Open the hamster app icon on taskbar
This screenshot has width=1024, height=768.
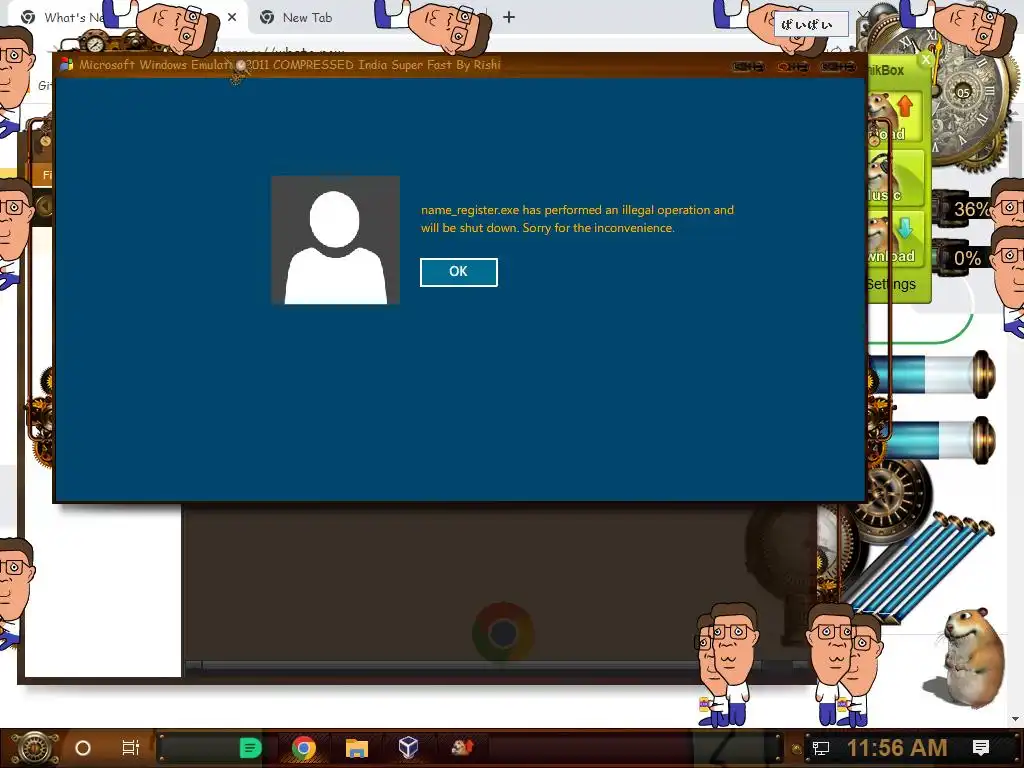click(462, 747)
